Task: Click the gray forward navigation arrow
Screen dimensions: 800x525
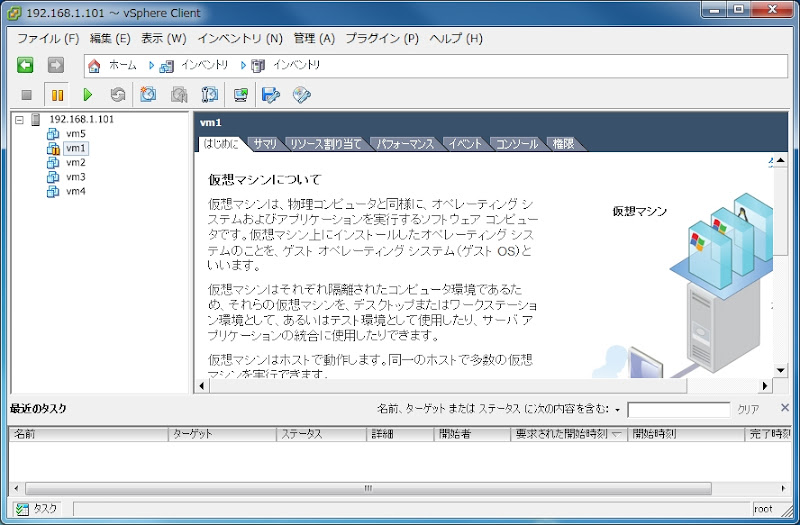Action: coord(56,65)
